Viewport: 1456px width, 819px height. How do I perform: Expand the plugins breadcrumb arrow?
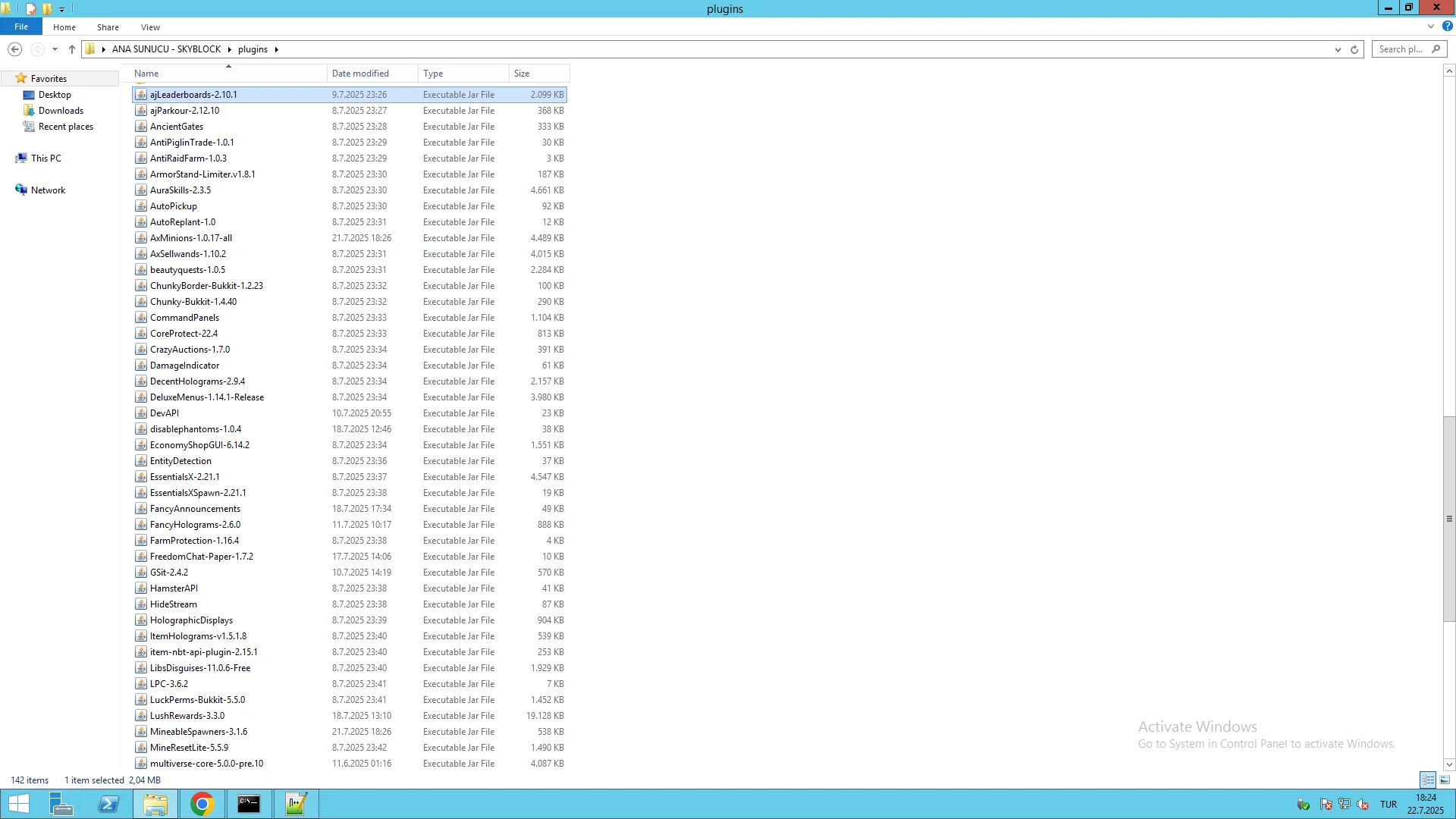coord(277,49)
